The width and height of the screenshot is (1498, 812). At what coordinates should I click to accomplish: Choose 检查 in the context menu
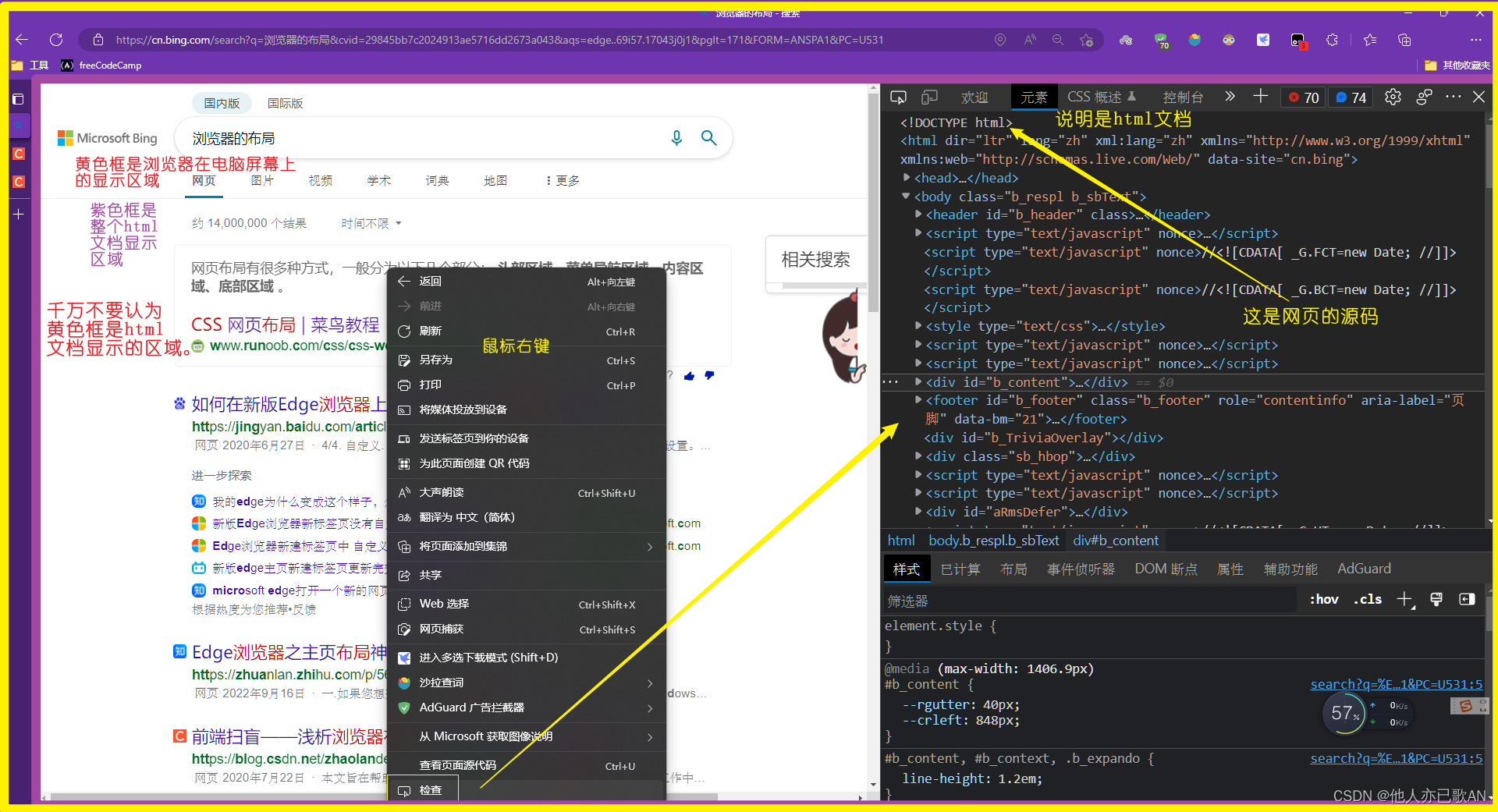click(527, 790)
